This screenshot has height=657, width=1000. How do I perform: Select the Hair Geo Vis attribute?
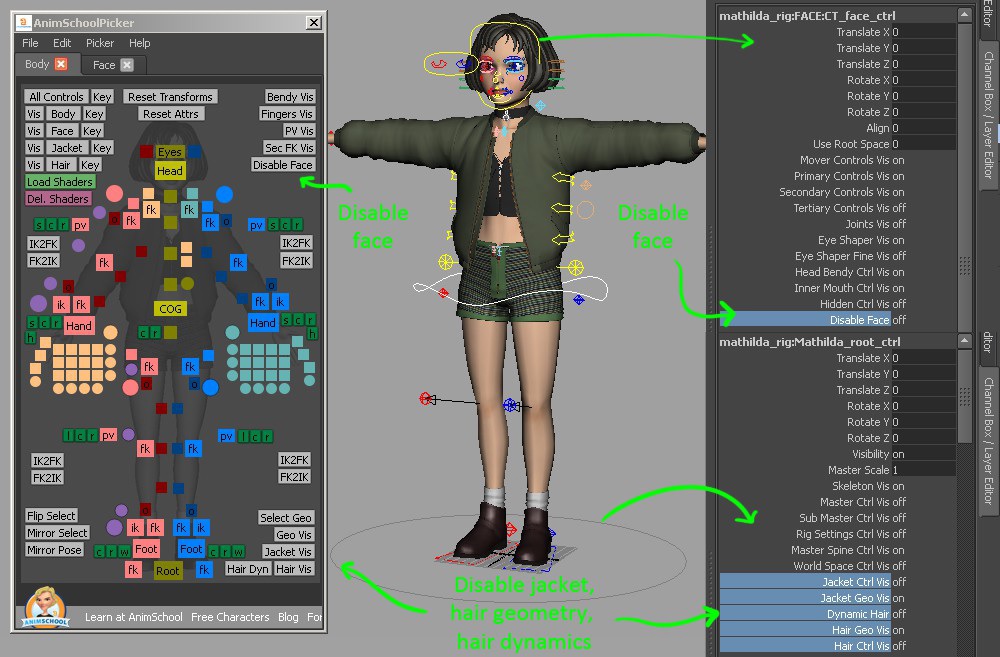(805, 630)
